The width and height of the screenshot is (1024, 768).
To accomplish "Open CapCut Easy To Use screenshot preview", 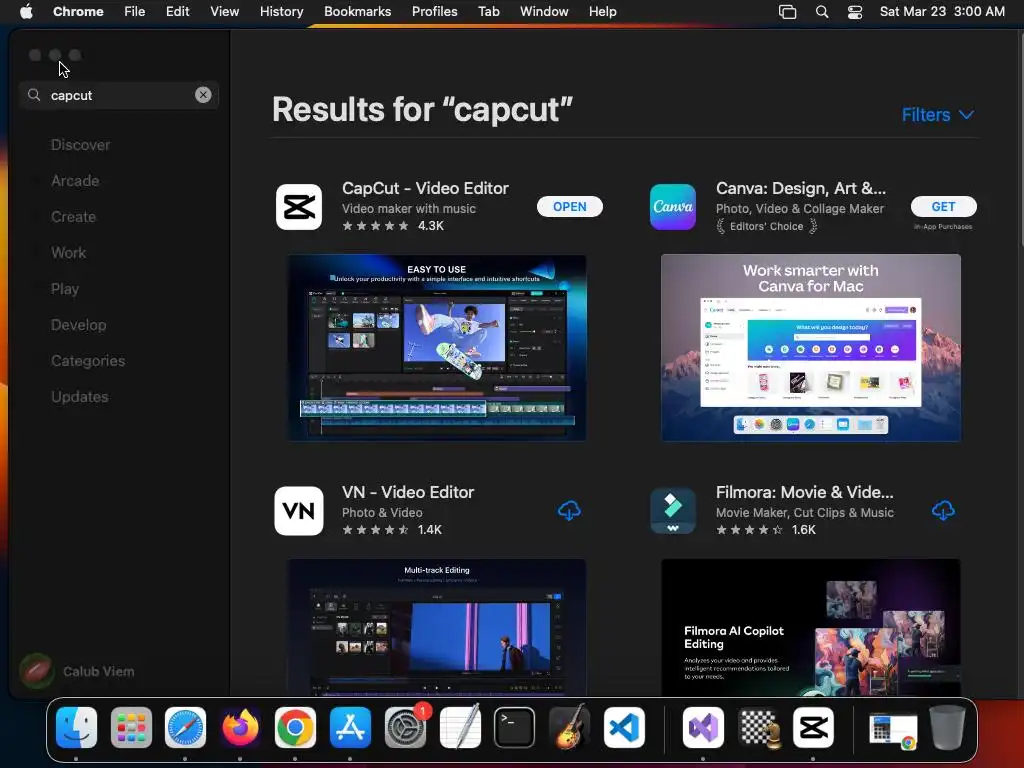I will (437, 348).
